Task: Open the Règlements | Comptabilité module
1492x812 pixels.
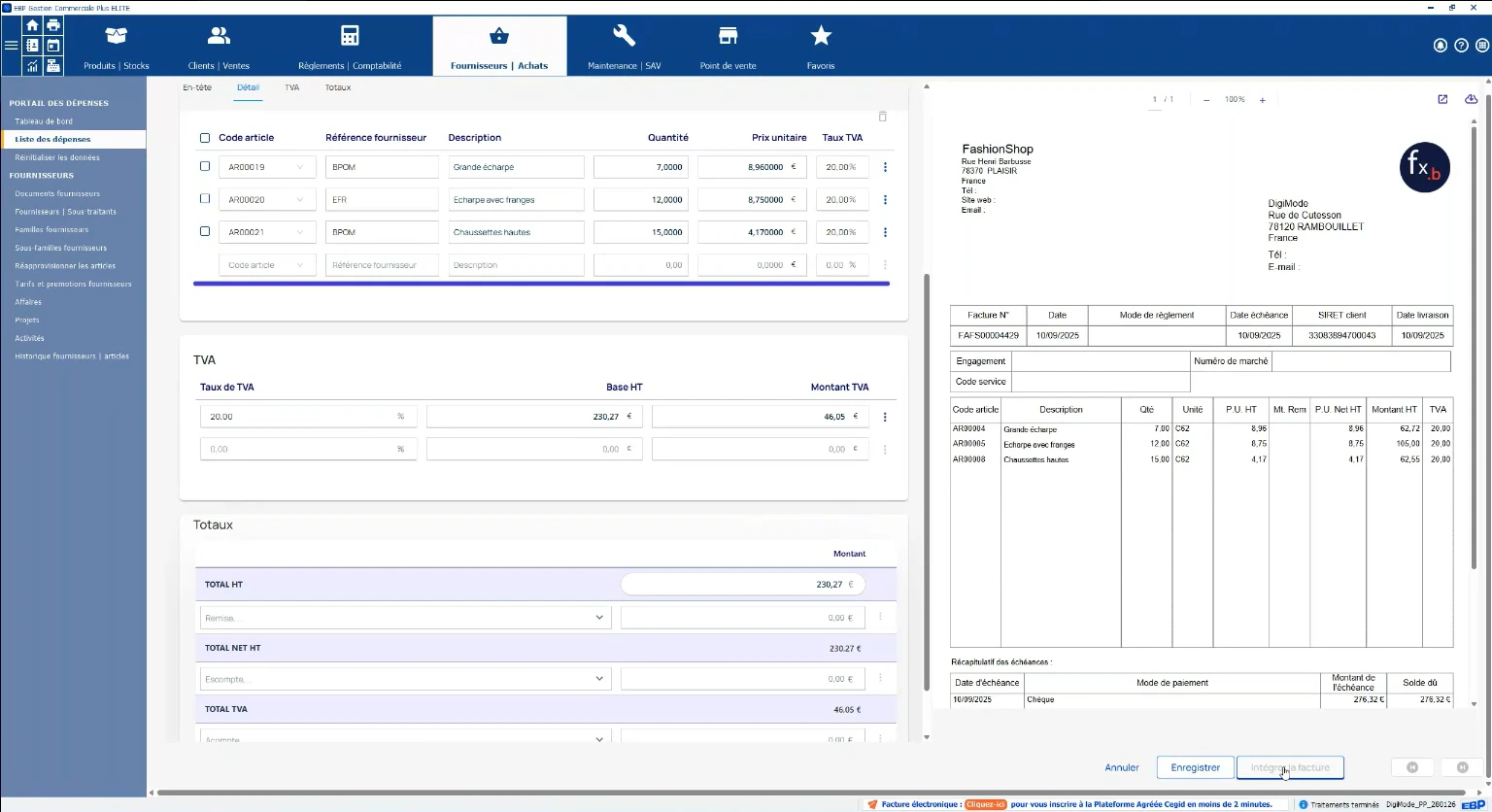Action: [350, 46]
